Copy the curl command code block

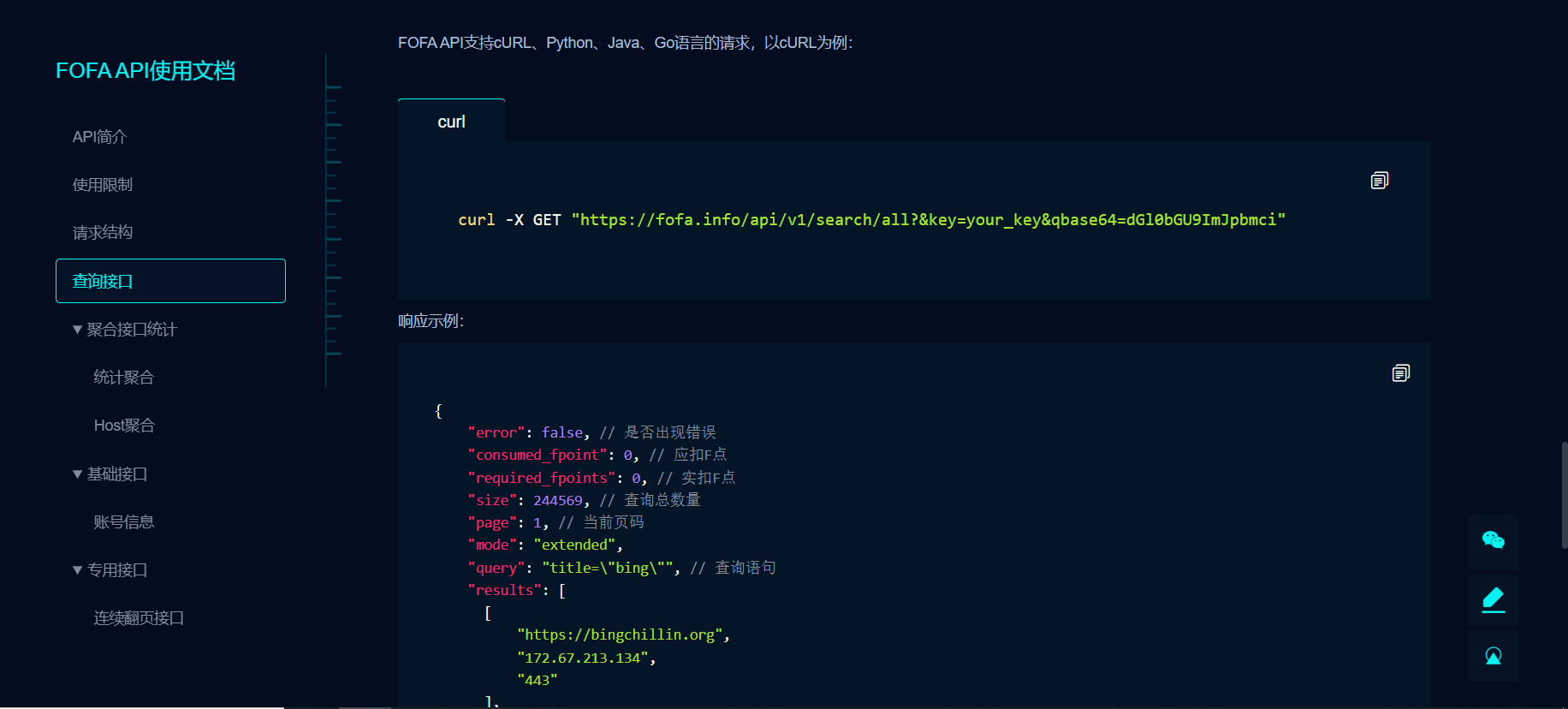coord(1379,181)
